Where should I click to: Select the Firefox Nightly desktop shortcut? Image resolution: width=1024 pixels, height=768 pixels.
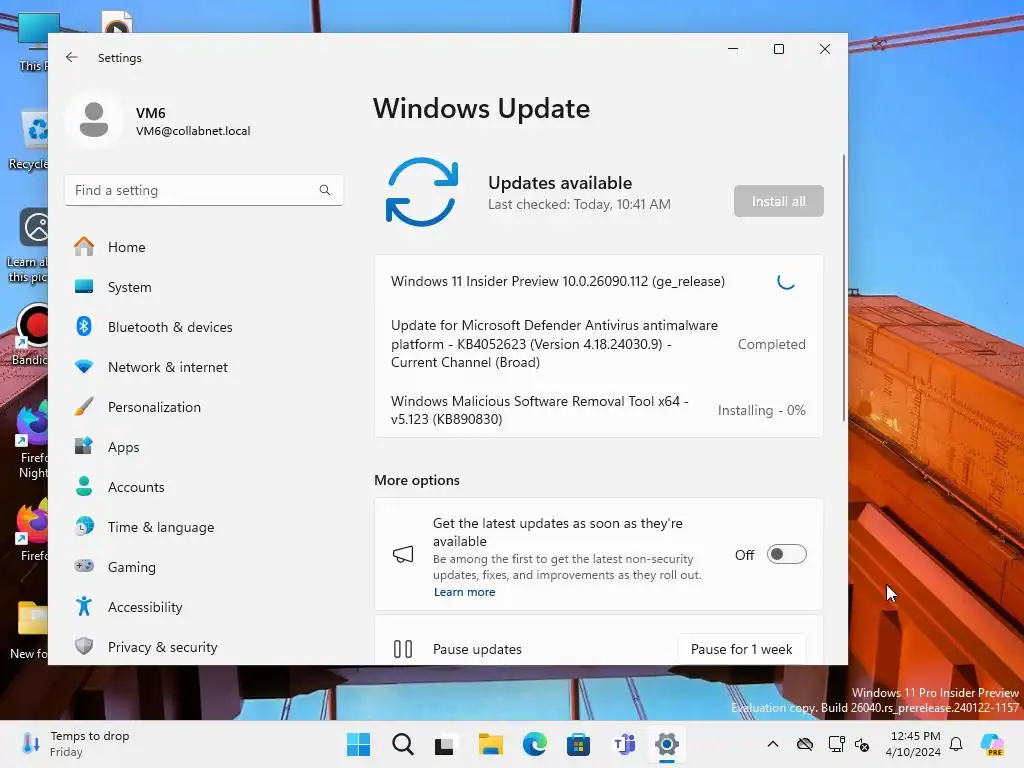click(31, 441)
